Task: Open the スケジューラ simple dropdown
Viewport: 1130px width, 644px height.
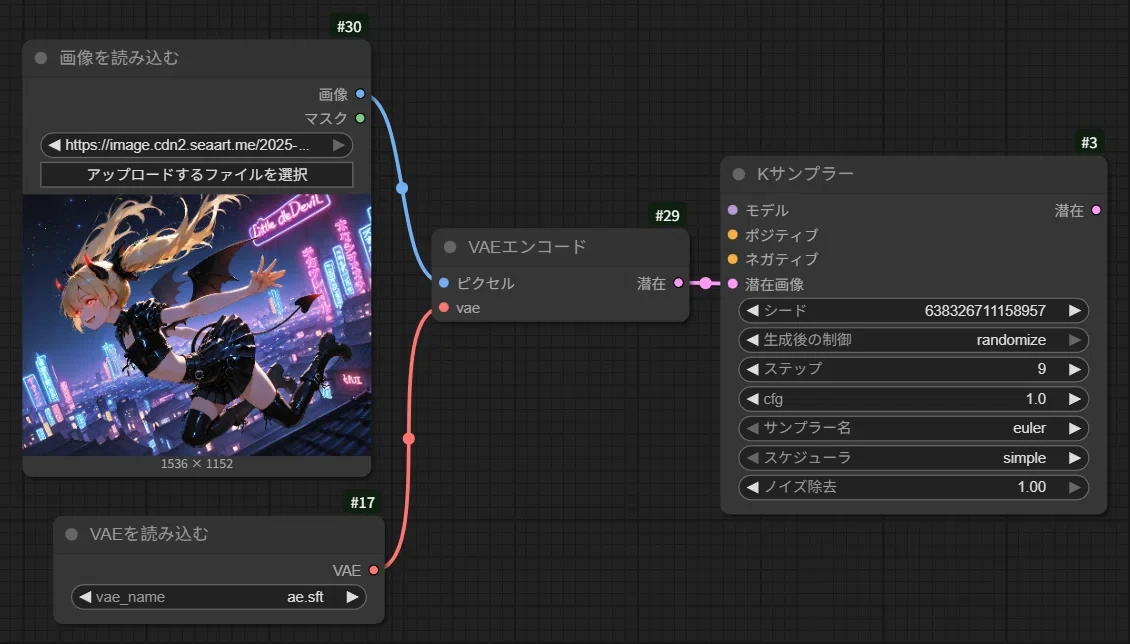Action: click(913, 458)
